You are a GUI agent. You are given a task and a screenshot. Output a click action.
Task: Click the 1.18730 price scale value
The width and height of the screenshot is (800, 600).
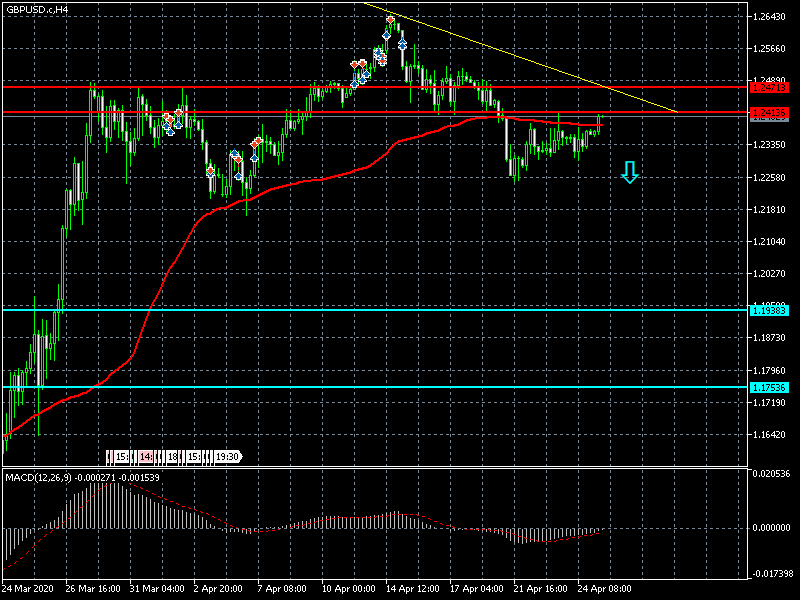click(x=769, y=338)
